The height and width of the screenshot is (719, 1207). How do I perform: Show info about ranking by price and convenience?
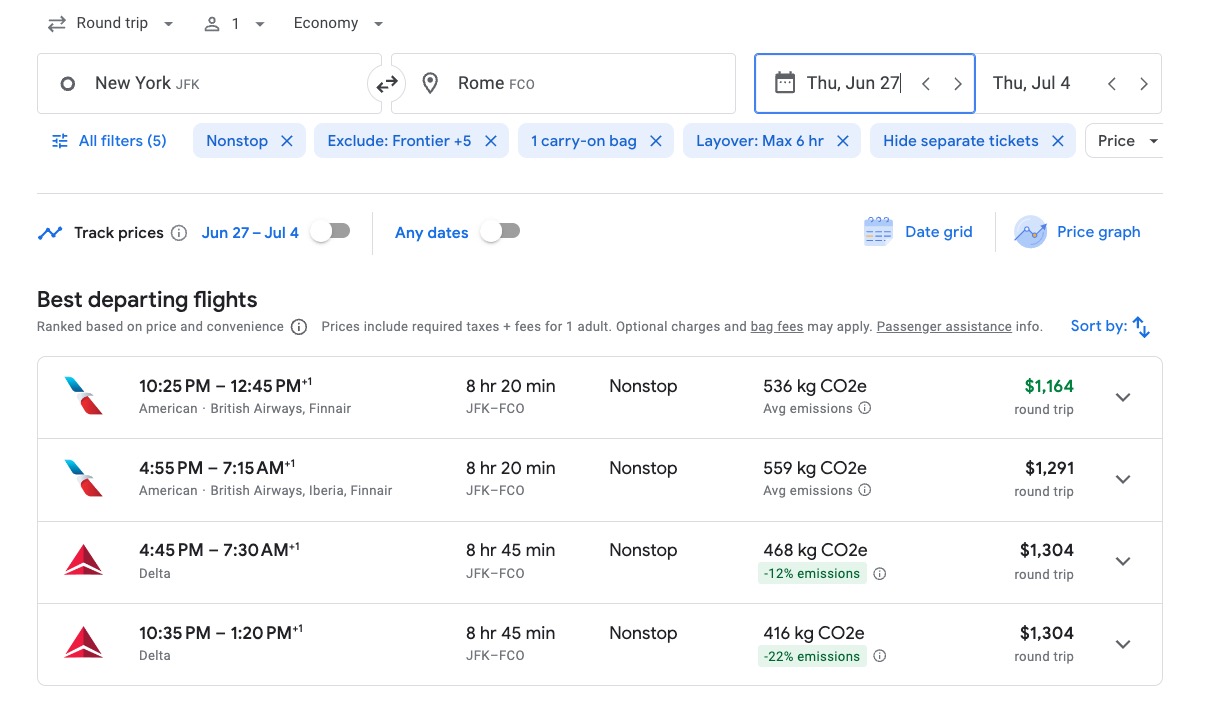[298, 327]
